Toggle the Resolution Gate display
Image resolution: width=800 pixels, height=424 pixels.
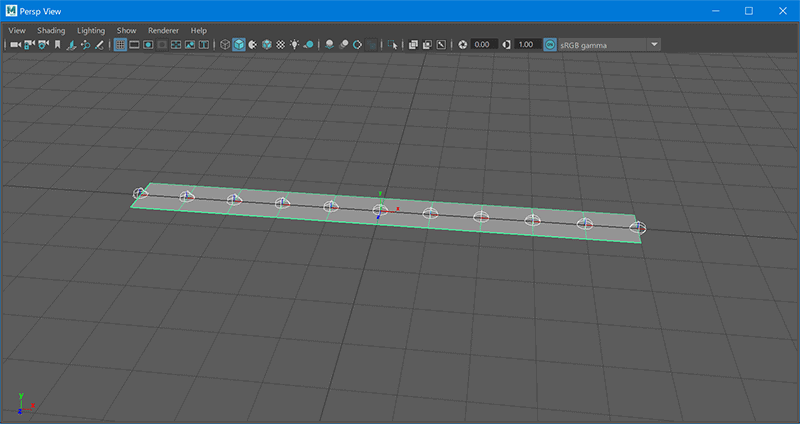tap(148, 45)
